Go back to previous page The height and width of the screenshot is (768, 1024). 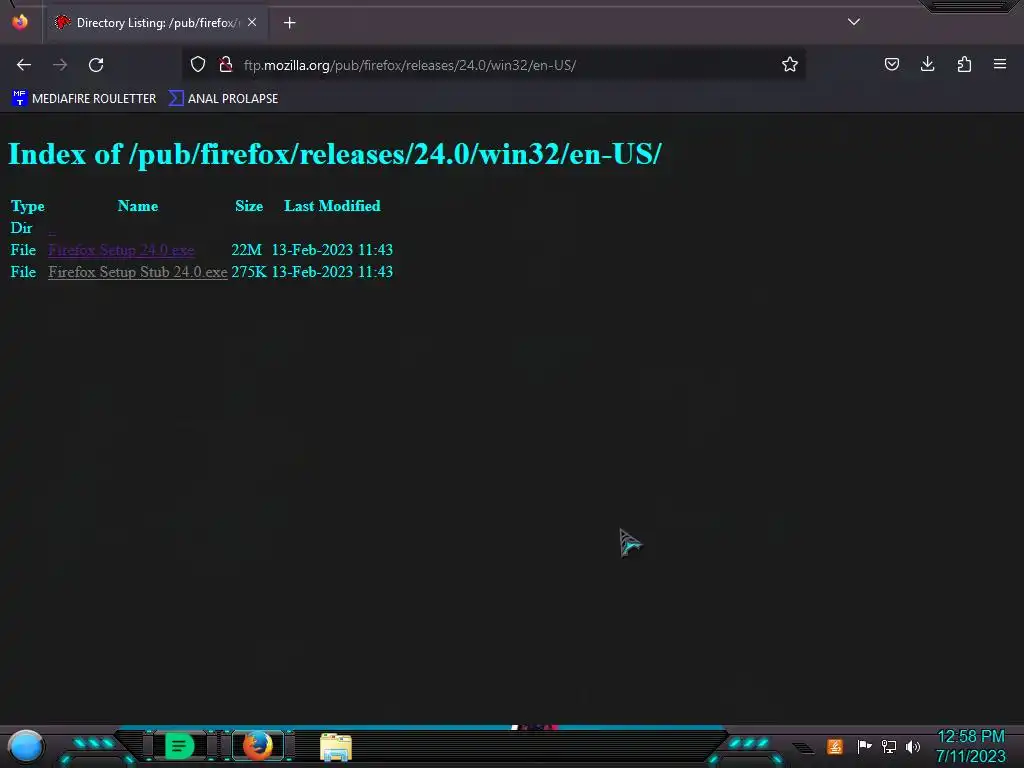point(24,65)
